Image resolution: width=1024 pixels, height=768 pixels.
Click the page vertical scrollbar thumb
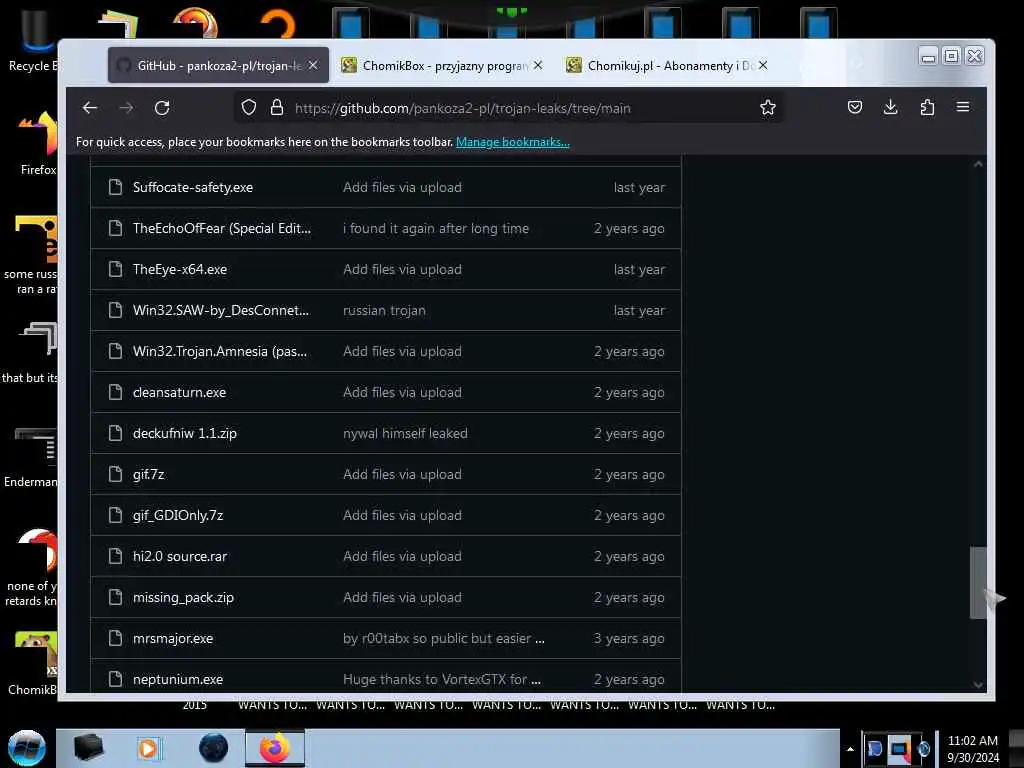[x=978, y=583]
